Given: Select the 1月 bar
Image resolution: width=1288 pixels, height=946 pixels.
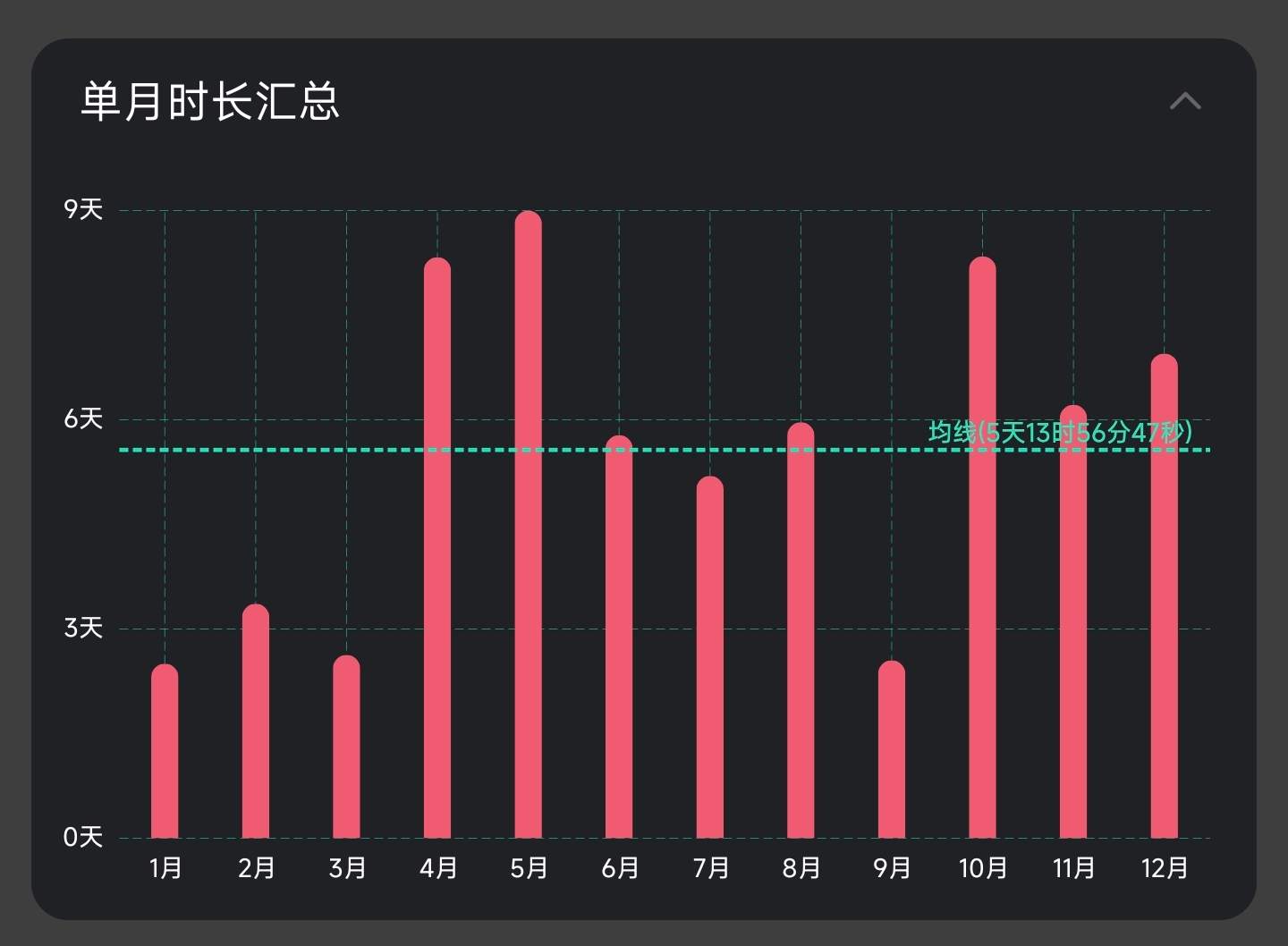Looking at the screenshot, I should point(165,751).
